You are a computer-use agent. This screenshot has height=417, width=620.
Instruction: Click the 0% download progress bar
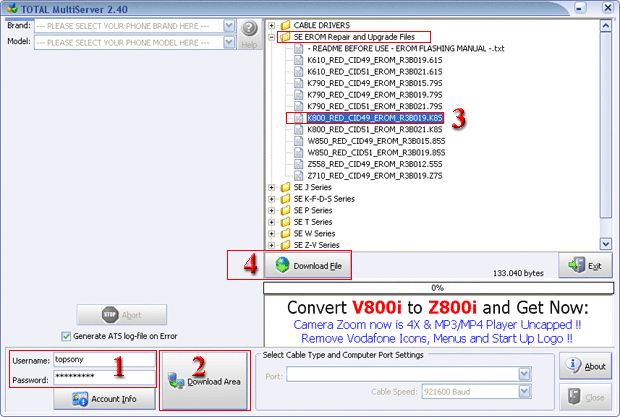(438, 288)
